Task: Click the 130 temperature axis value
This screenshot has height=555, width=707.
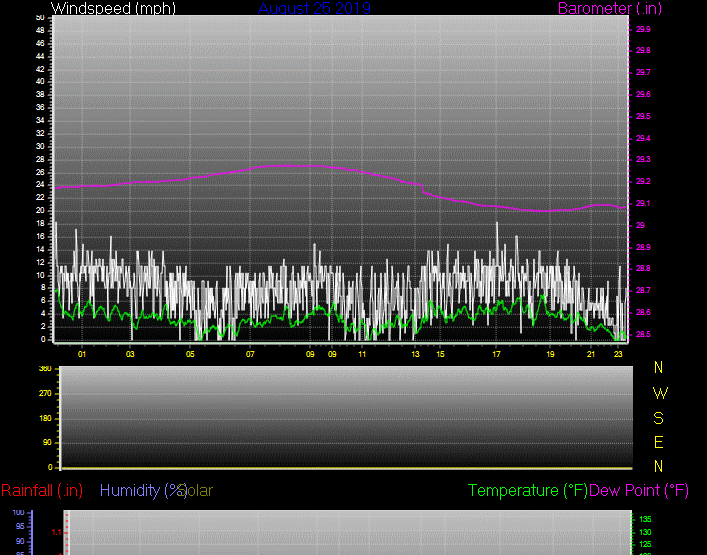Action: click(x=645, y=532)
